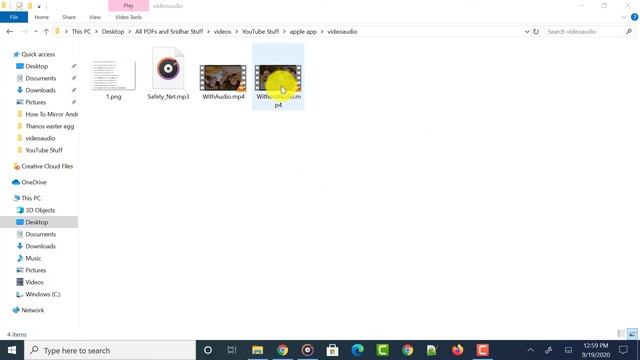Open 3D Objects under This PC
The image size is (640, 360).
pyautogui.click(x=40, y=210)
